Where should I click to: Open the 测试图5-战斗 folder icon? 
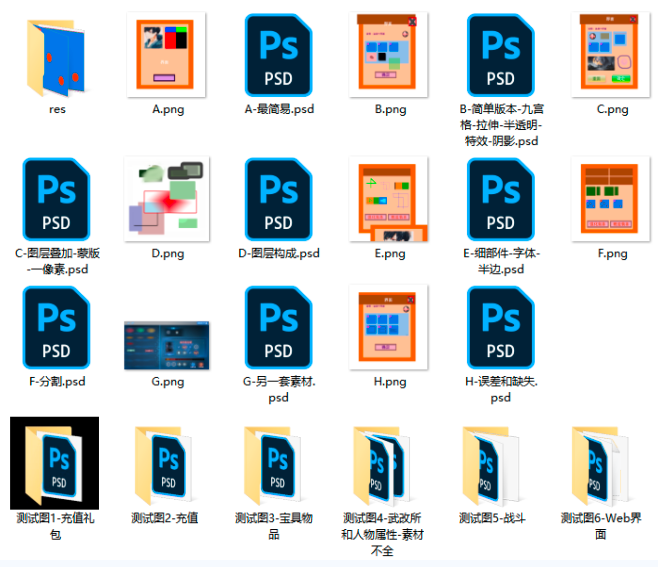(491, 465)
